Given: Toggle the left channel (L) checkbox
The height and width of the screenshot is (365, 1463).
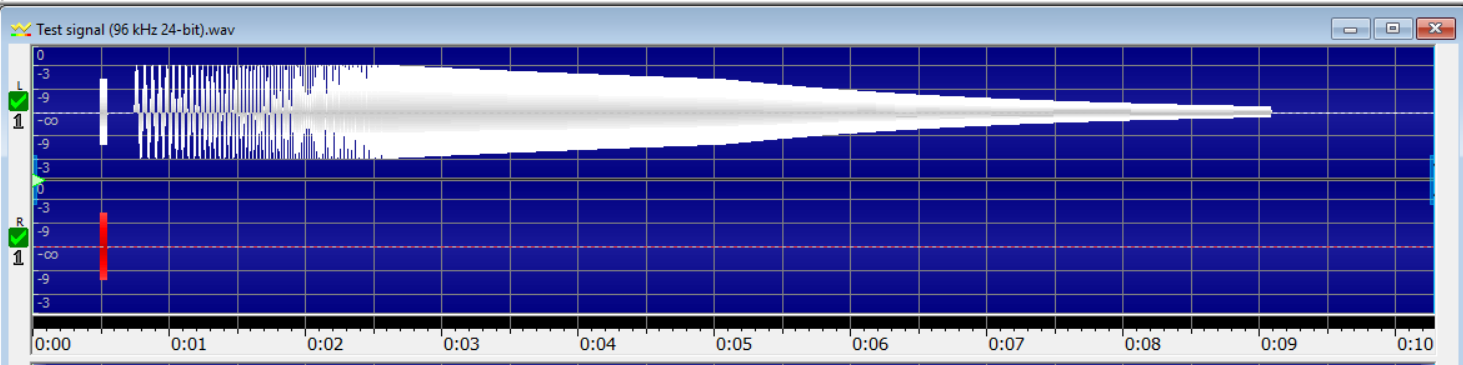Looking at the screenshot, I should [x=18, y=100].
